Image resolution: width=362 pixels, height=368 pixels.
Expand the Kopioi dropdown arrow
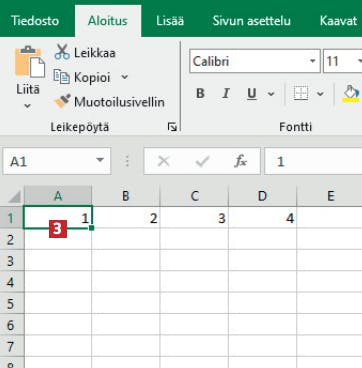(x=124, y=77)
